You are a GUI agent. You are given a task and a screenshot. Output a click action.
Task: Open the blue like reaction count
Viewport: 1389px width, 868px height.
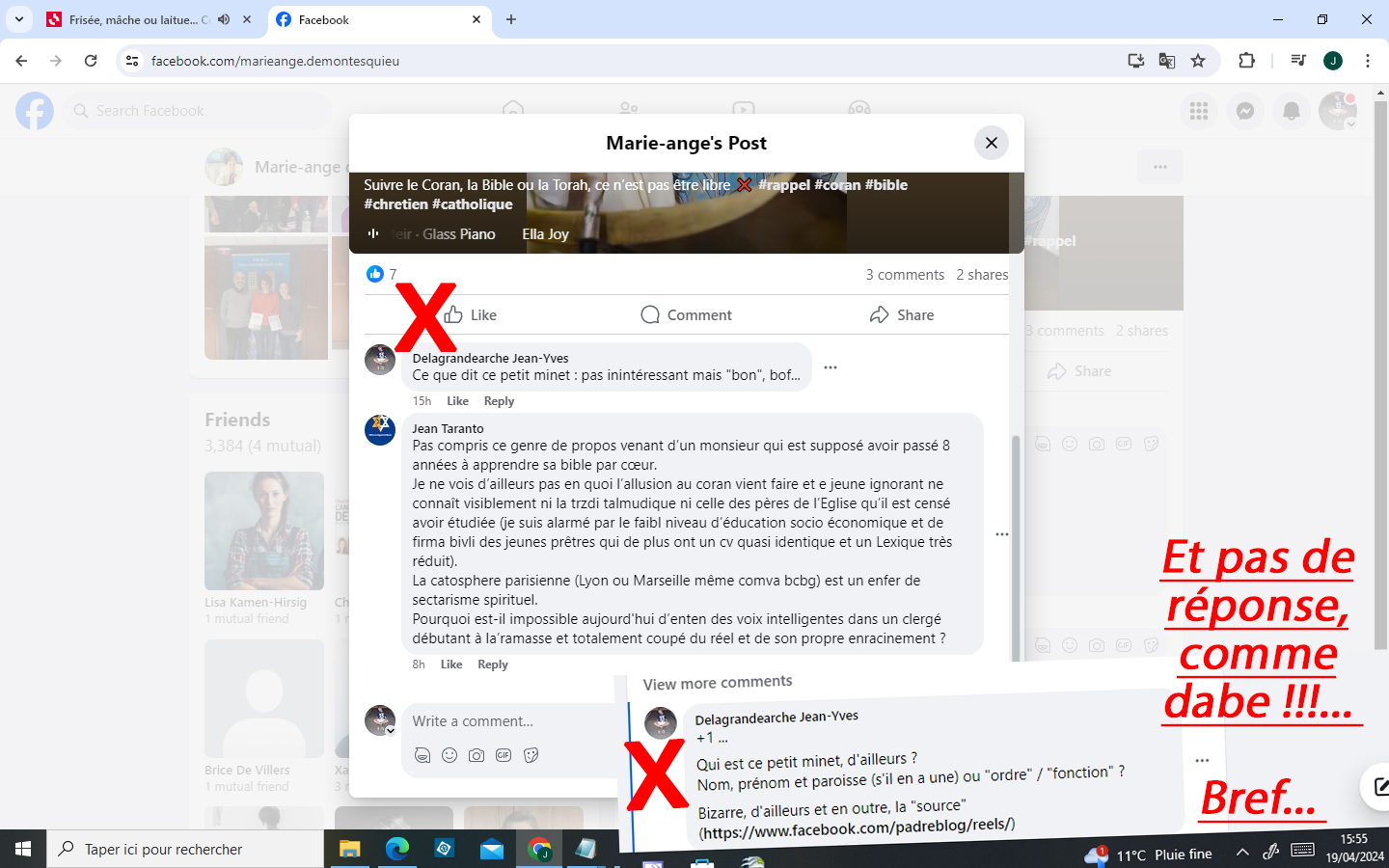coord(381,274)
